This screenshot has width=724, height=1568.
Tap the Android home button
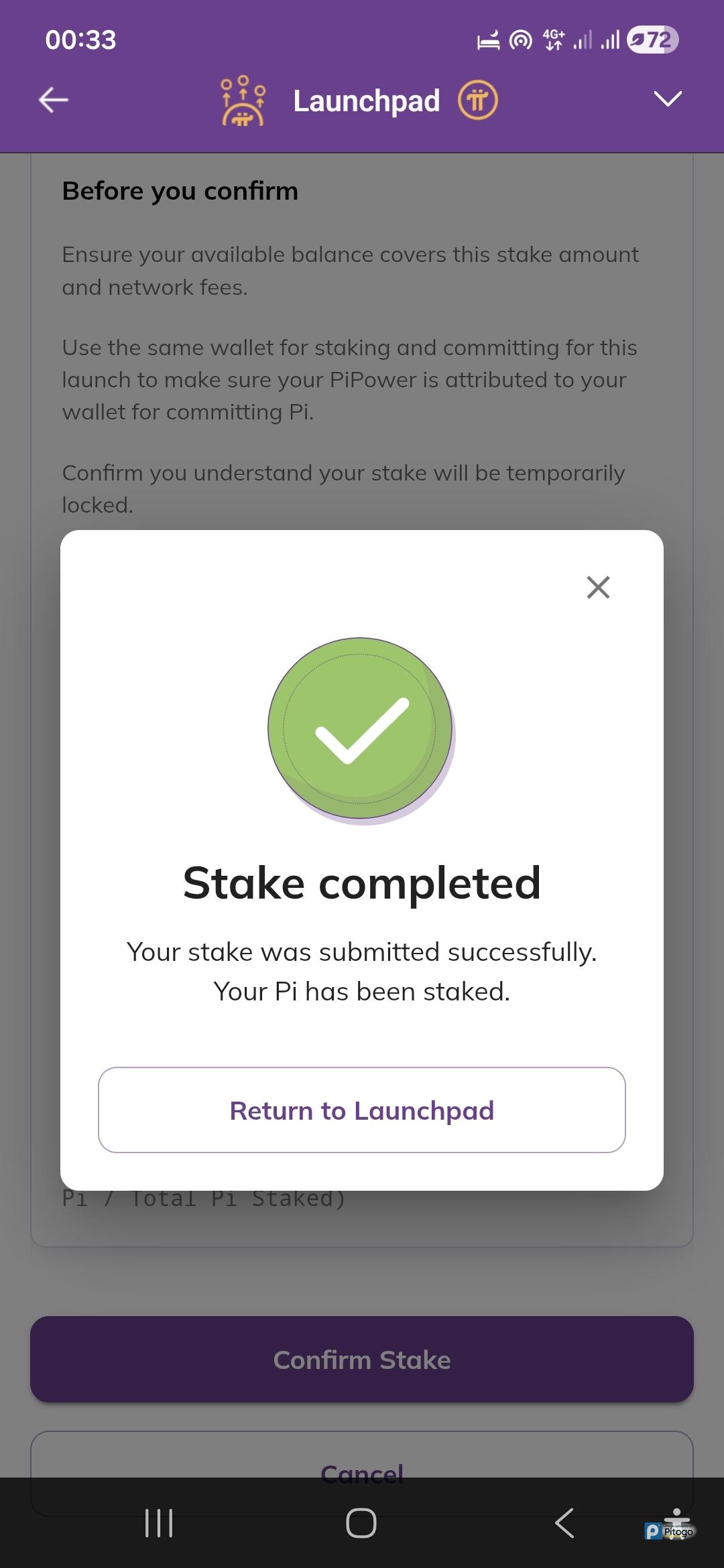tap(361, 1522)
